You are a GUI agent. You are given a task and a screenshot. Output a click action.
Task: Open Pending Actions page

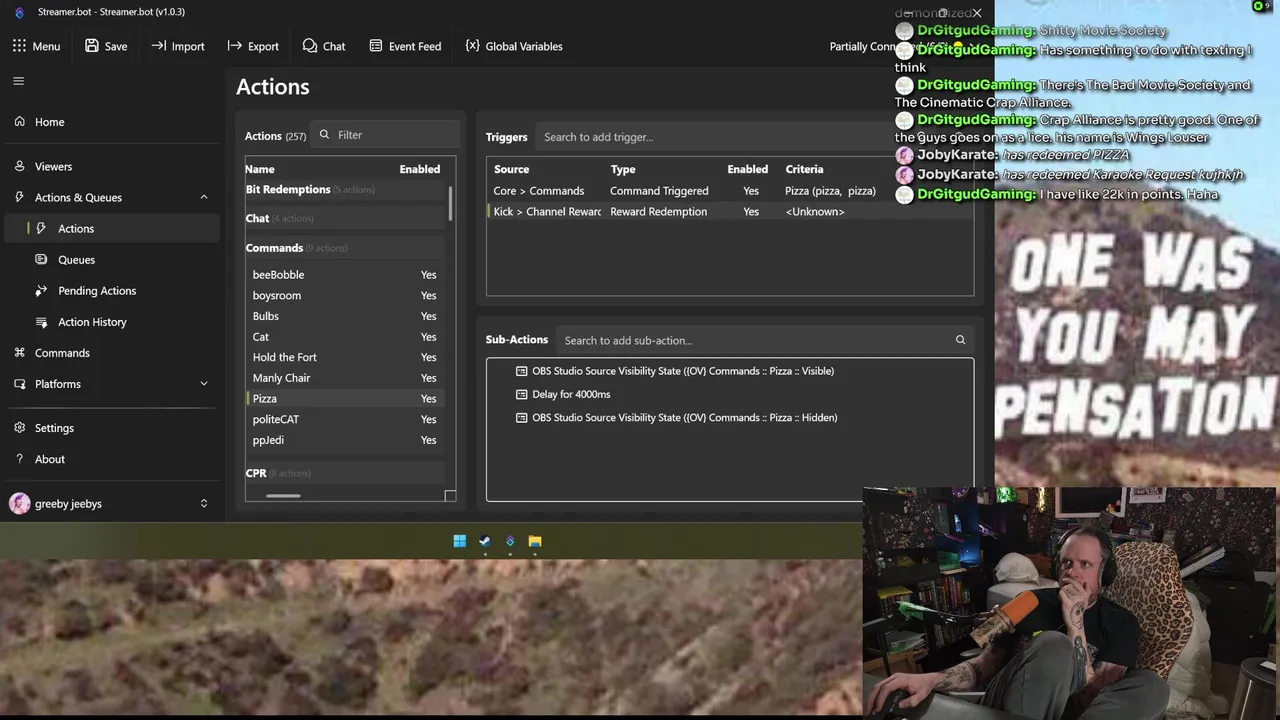tap(113, 291)
